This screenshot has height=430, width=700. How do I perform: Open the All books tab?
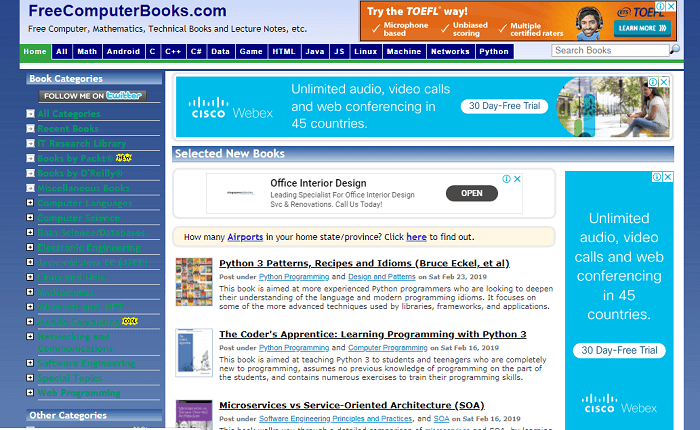pyautogui.click(x=62, y=51)
